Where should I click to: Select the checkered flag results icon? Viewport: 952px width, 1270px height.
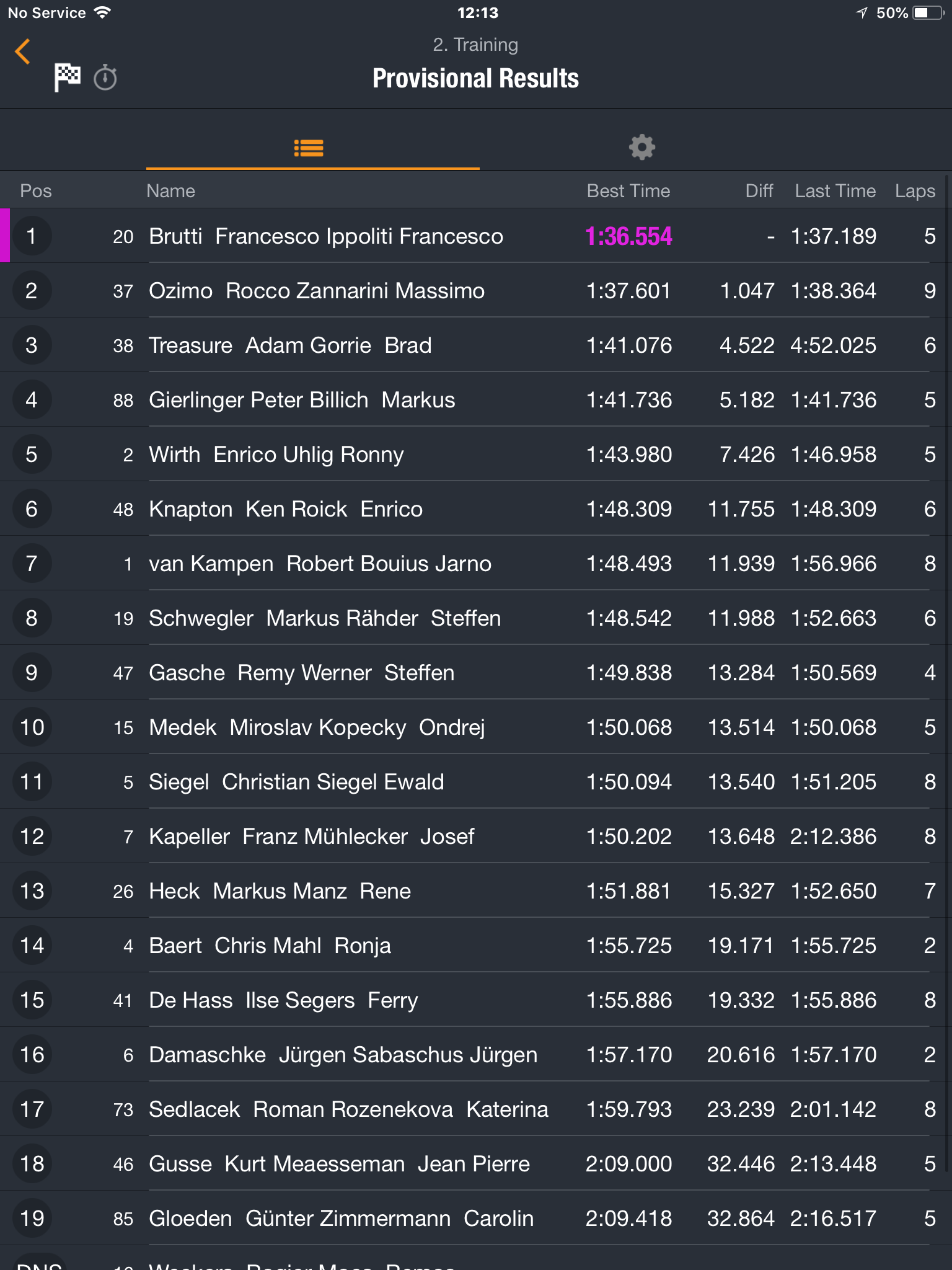[x=67, y=78]
